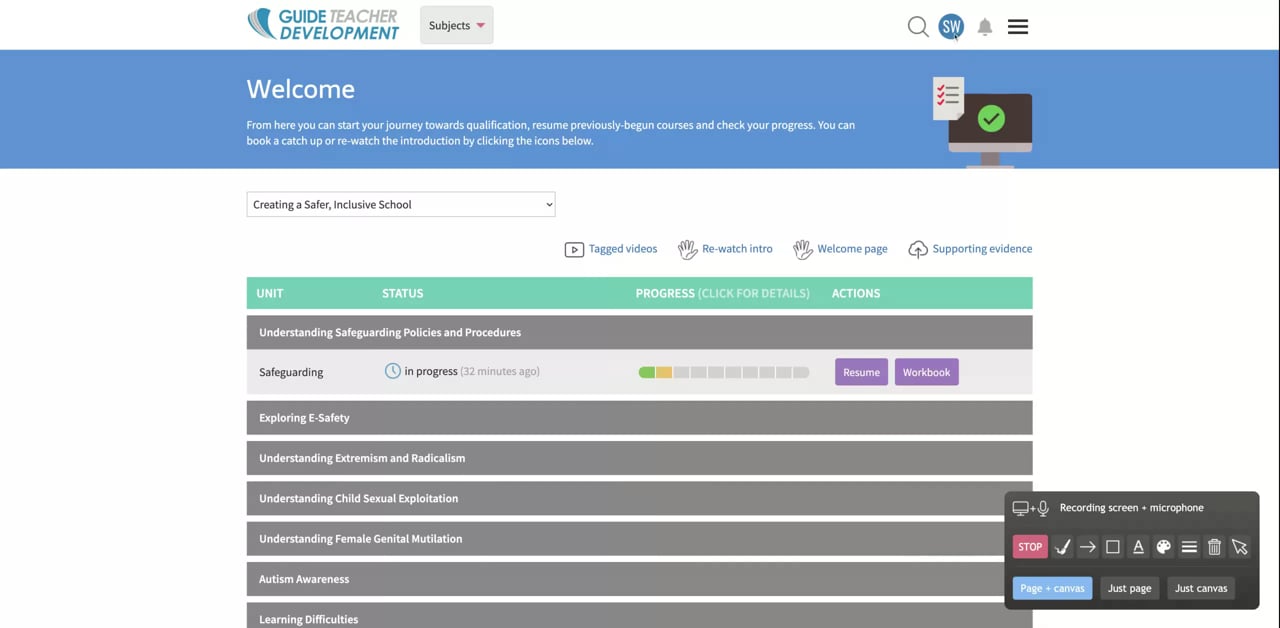Image resolution: width=1280 pixels, height=628 pixels.
Task: Clear annotations with the trash icon
Action: point(1214,547)
